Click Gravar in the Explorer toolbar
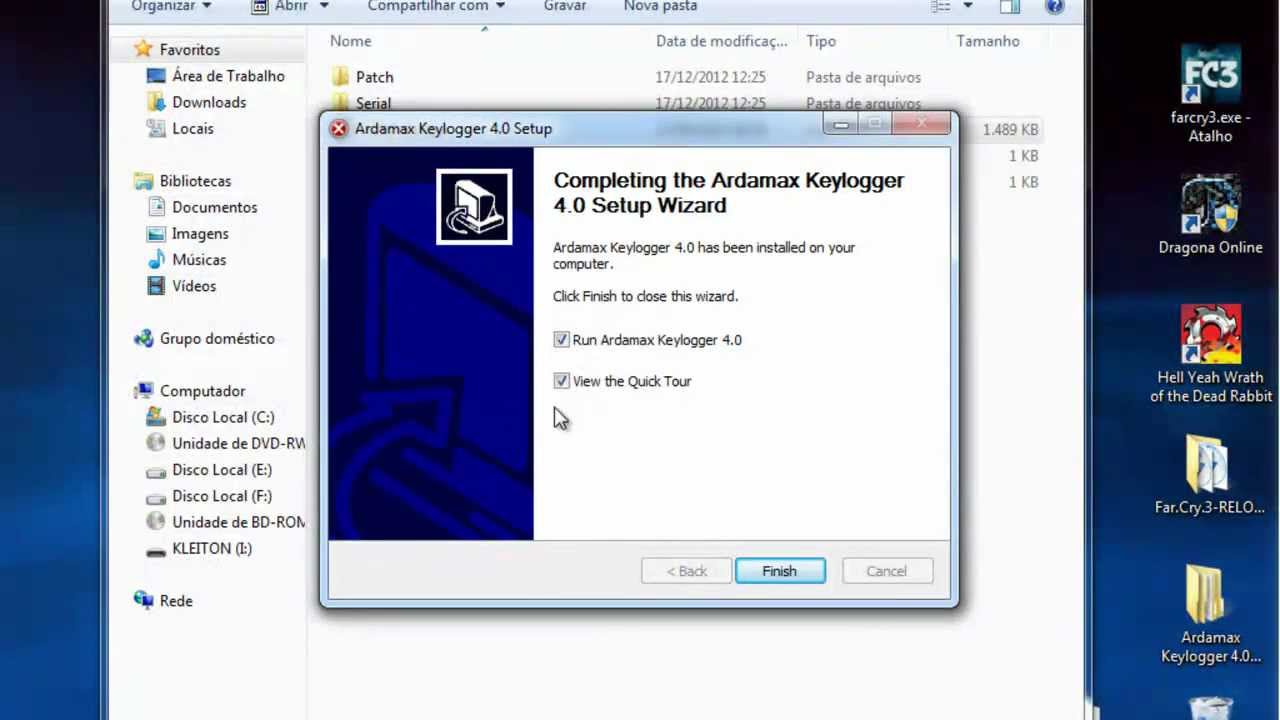Viewport: 1280px width, 720px height. 565,6
